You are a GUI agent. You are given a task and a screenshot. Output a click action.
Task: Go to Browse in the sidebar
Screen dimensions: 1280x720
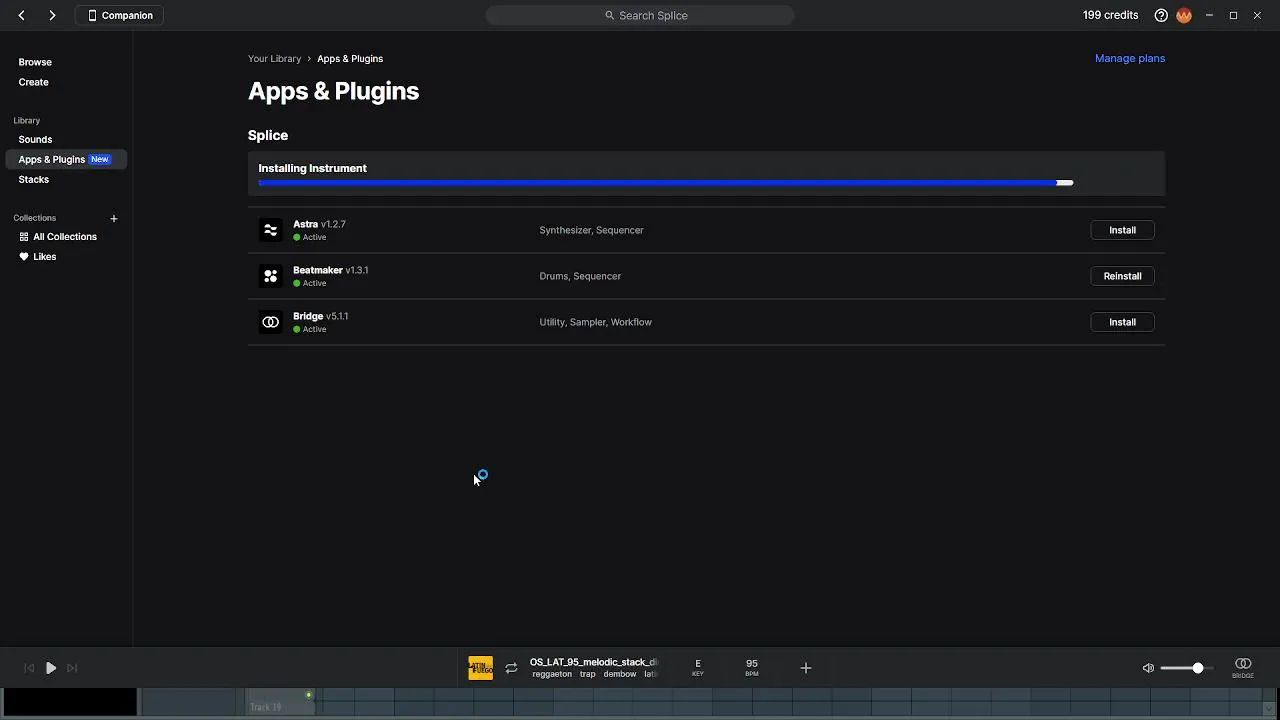pyautogui.click(x=35, y=62)
